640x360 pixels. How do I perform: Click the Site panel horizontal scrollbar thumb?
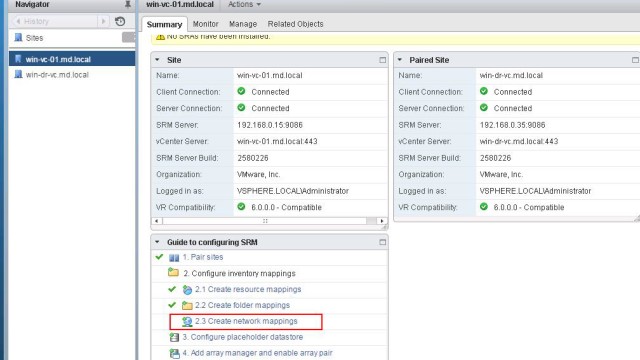tap(265, 221)
